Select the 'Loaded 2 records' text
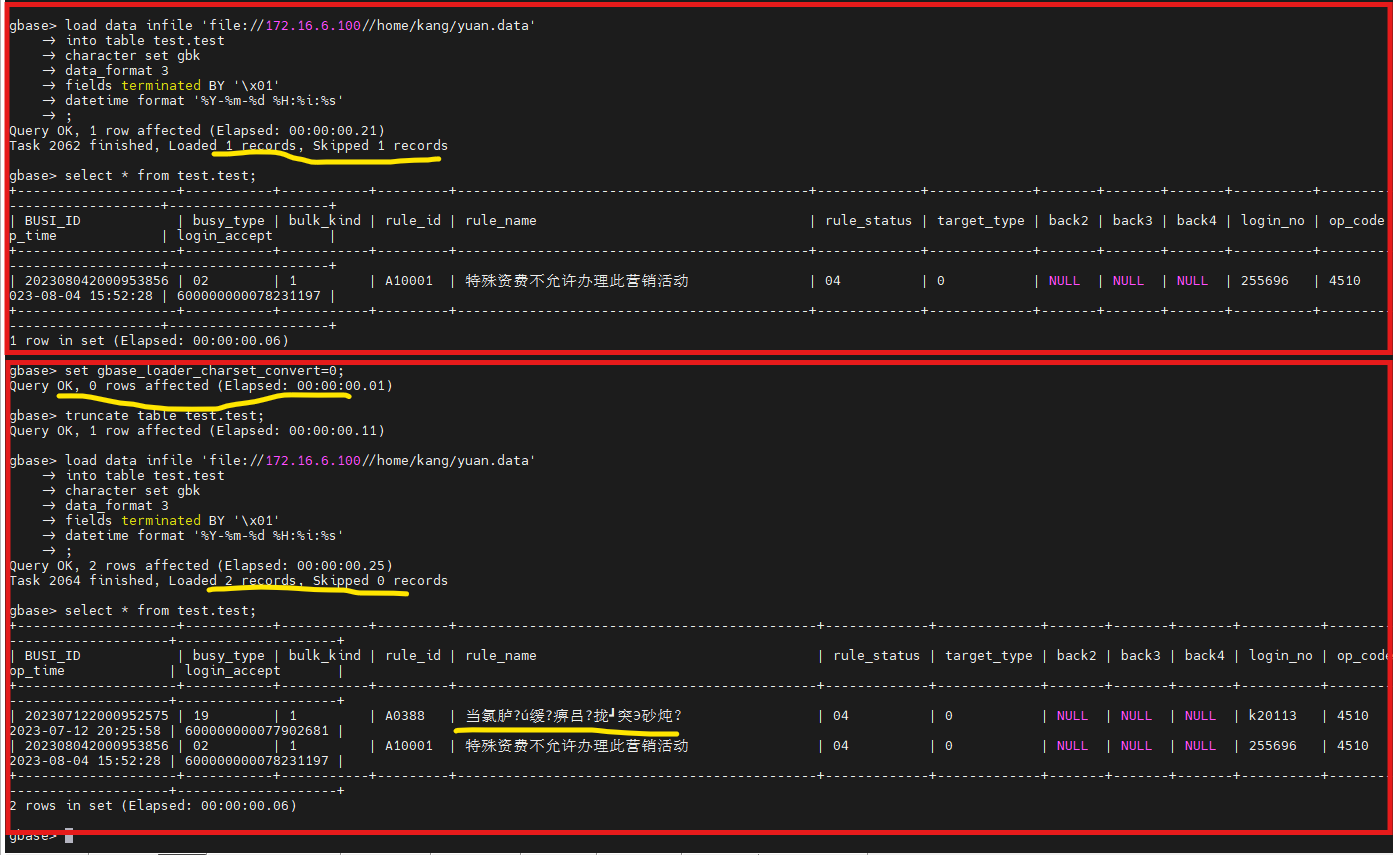The width and height of the screenshot is (1393, 855). pos(232,581)
